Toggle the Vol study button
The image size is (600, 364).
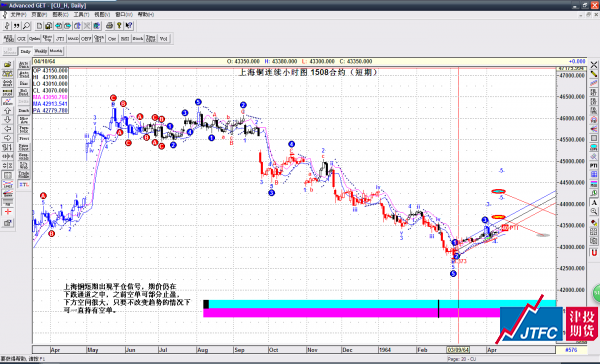pyautogui.click(x=163, y=39)
